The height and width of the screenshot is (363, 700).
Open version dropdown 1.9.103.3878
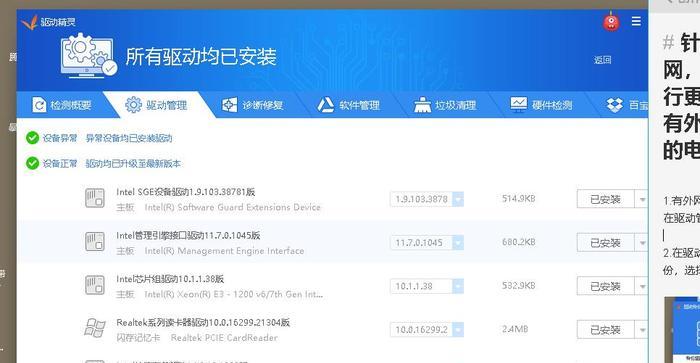(x=458, y=199)
